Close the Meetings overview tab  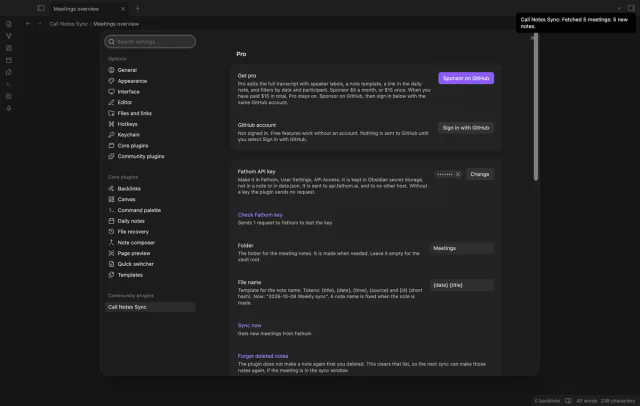123,9
